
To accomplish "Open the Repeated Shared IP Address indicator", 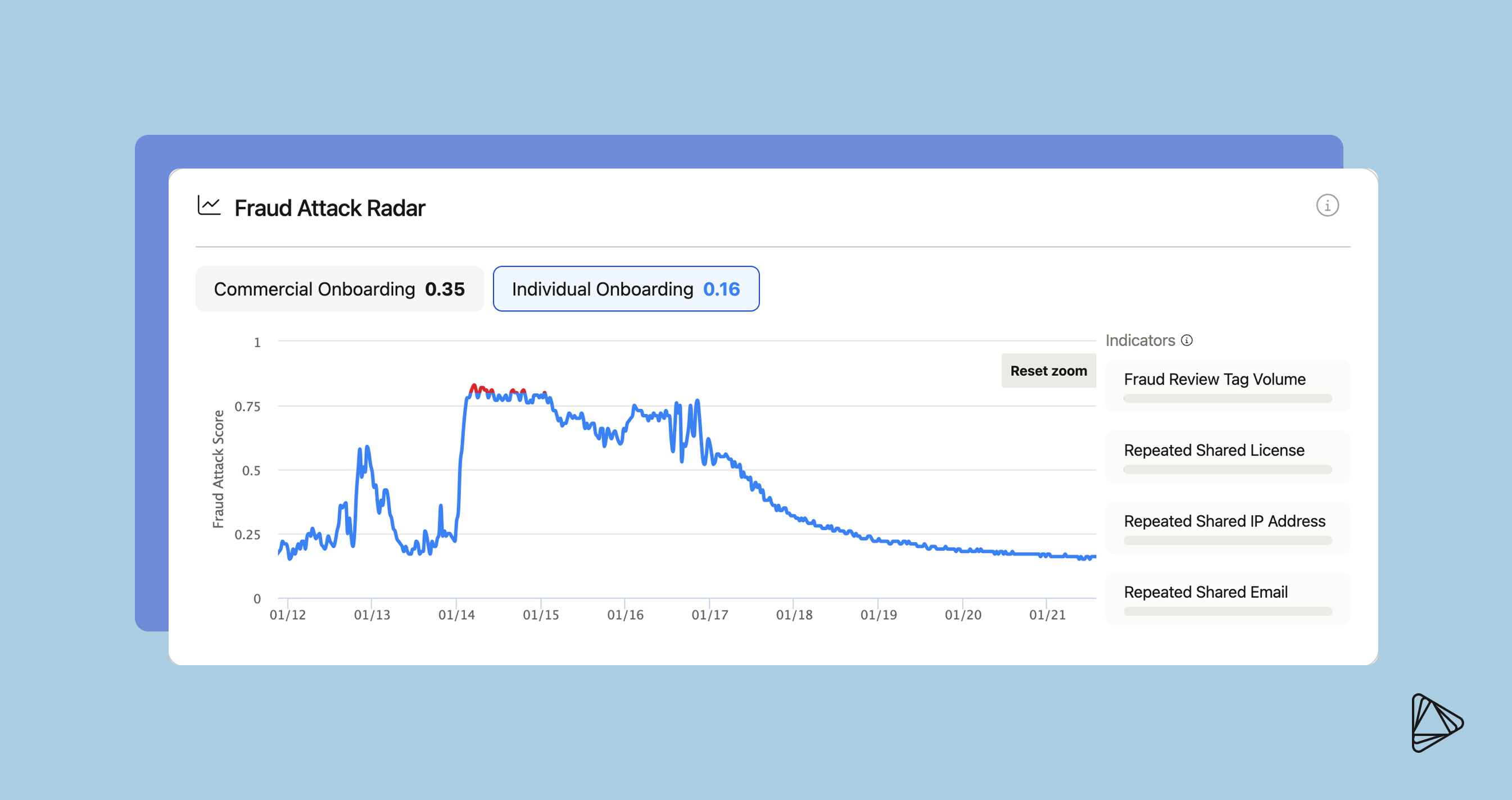I will pyautogui.click(x=1224, y=521).
